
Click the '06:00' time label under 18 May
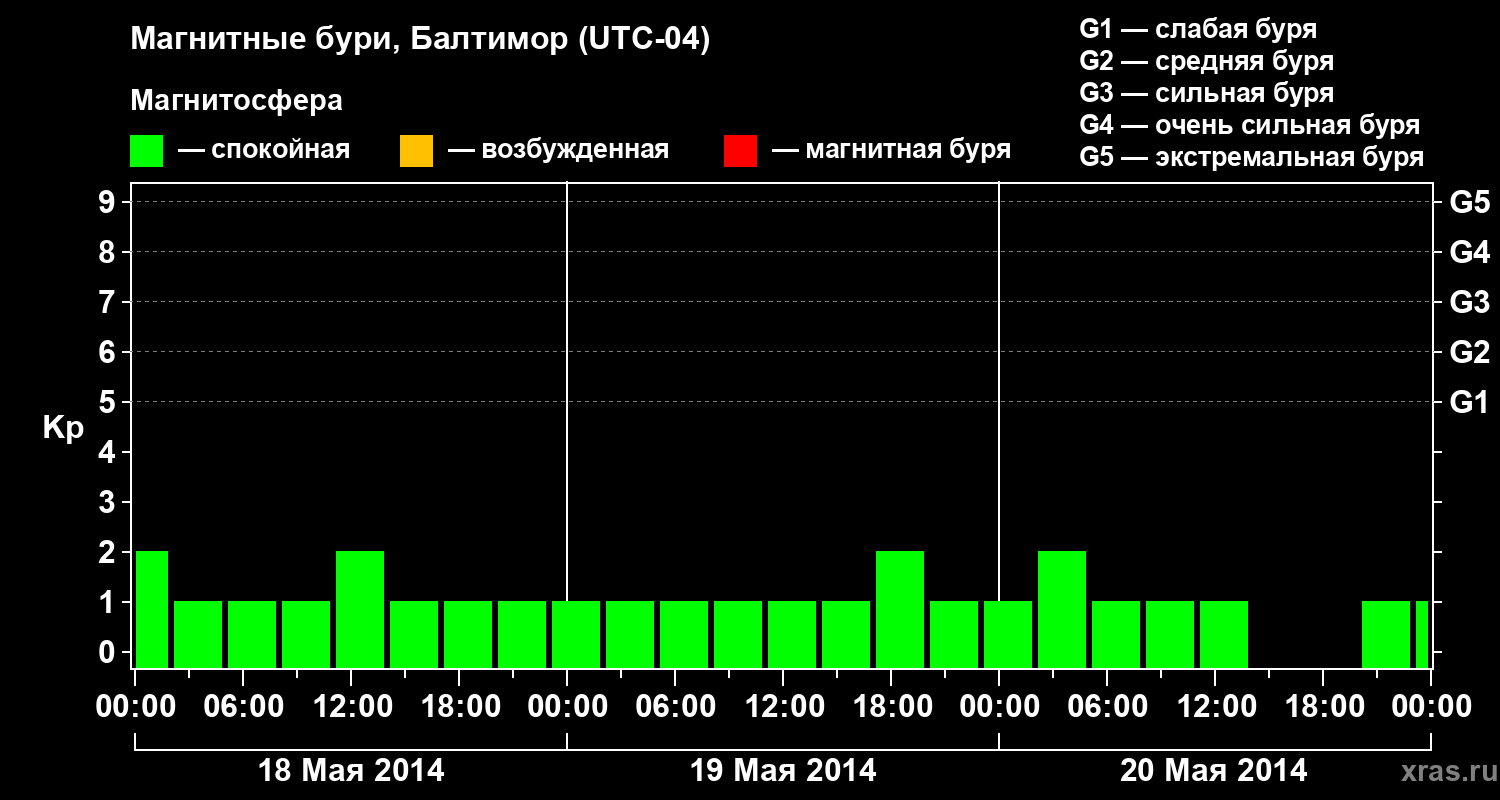click(x=244, y=706)
